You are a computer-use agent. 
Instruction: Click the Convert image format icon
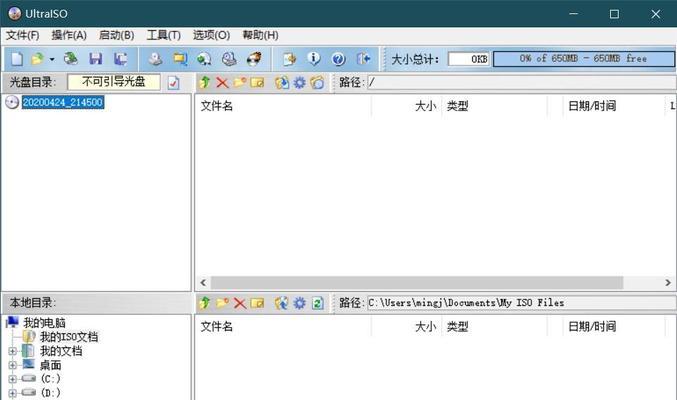(204, 59)
